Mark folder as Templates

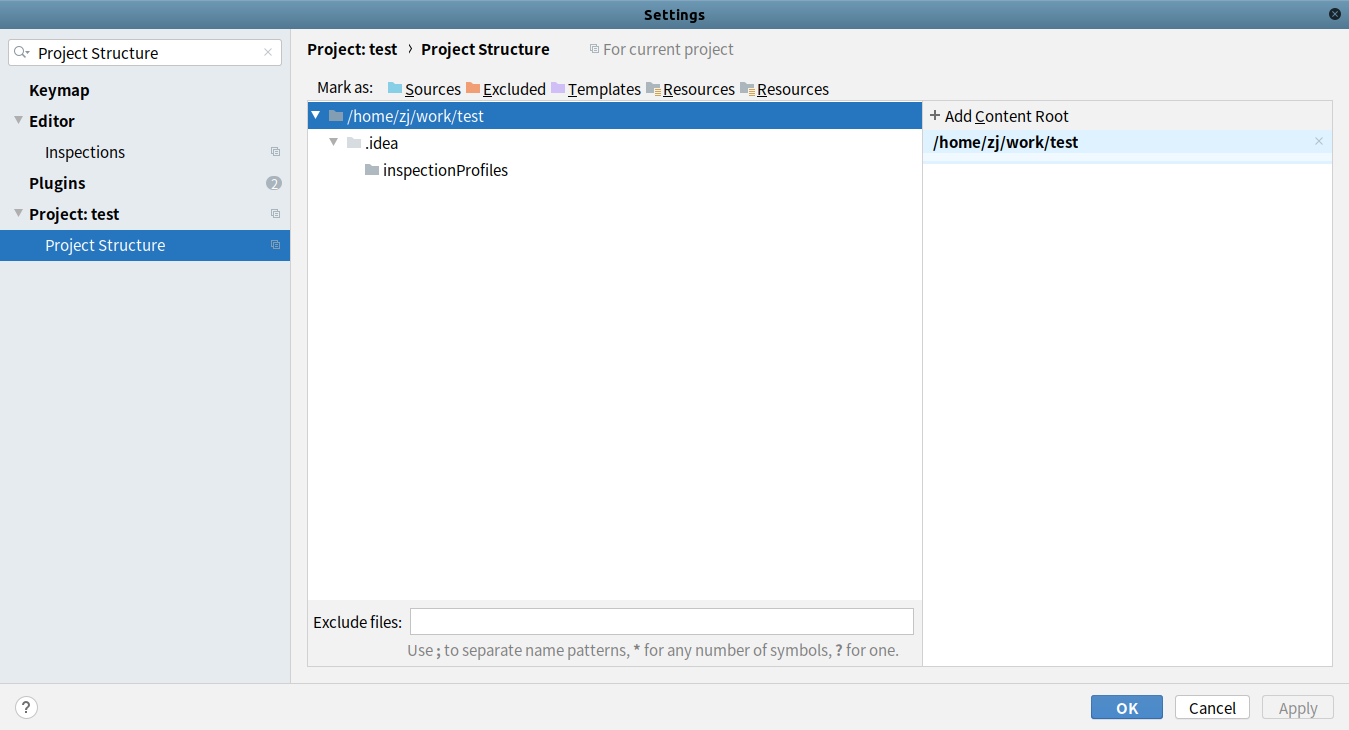[596, 89]
